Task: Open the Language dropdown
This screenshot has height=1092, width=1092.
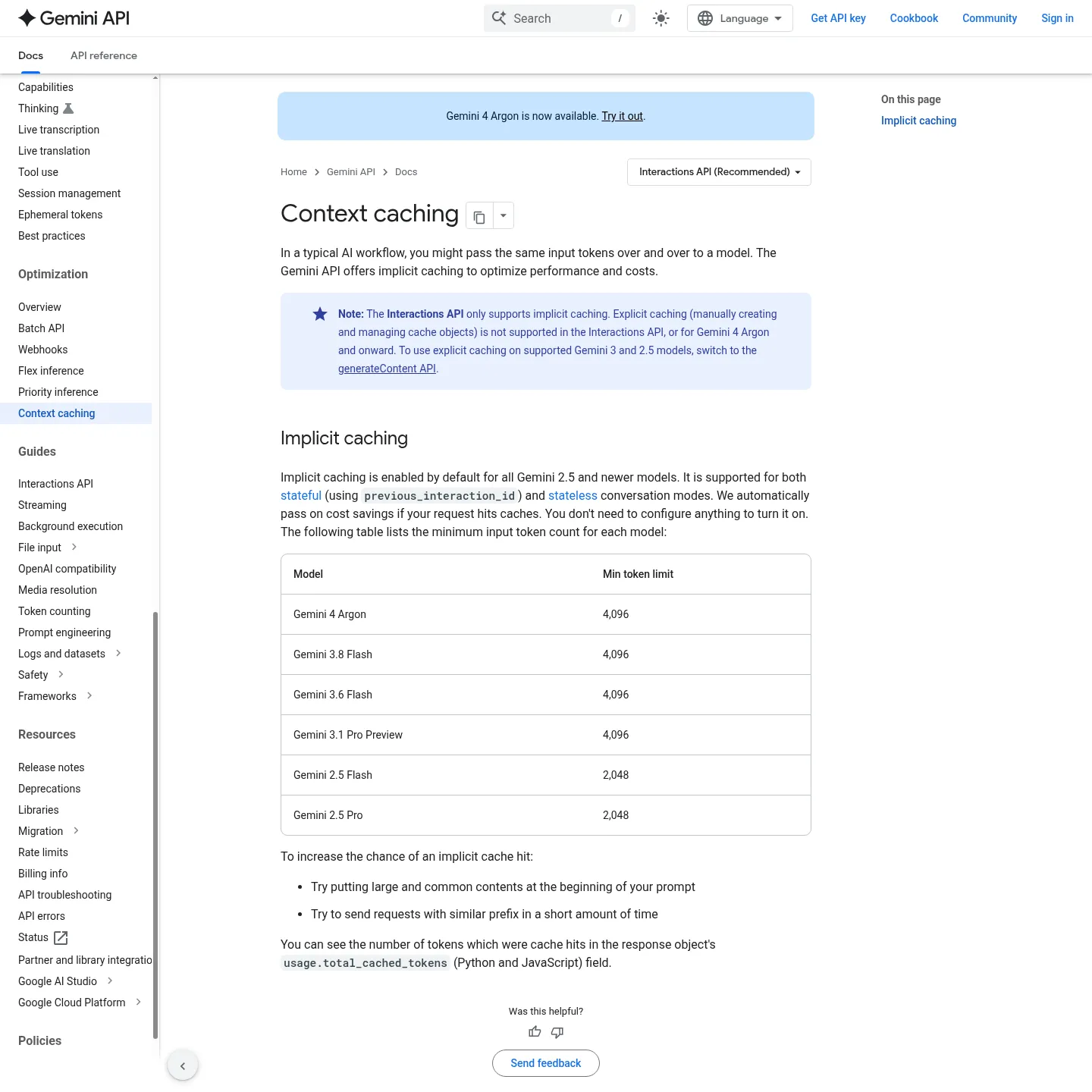Action: click(740, 18)
